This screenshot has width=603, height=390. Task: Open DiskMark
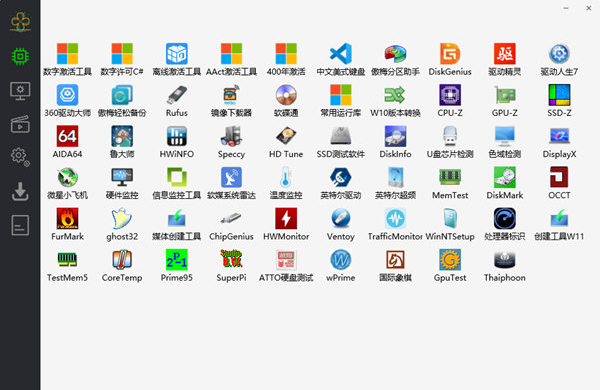[x=505, y=183]
